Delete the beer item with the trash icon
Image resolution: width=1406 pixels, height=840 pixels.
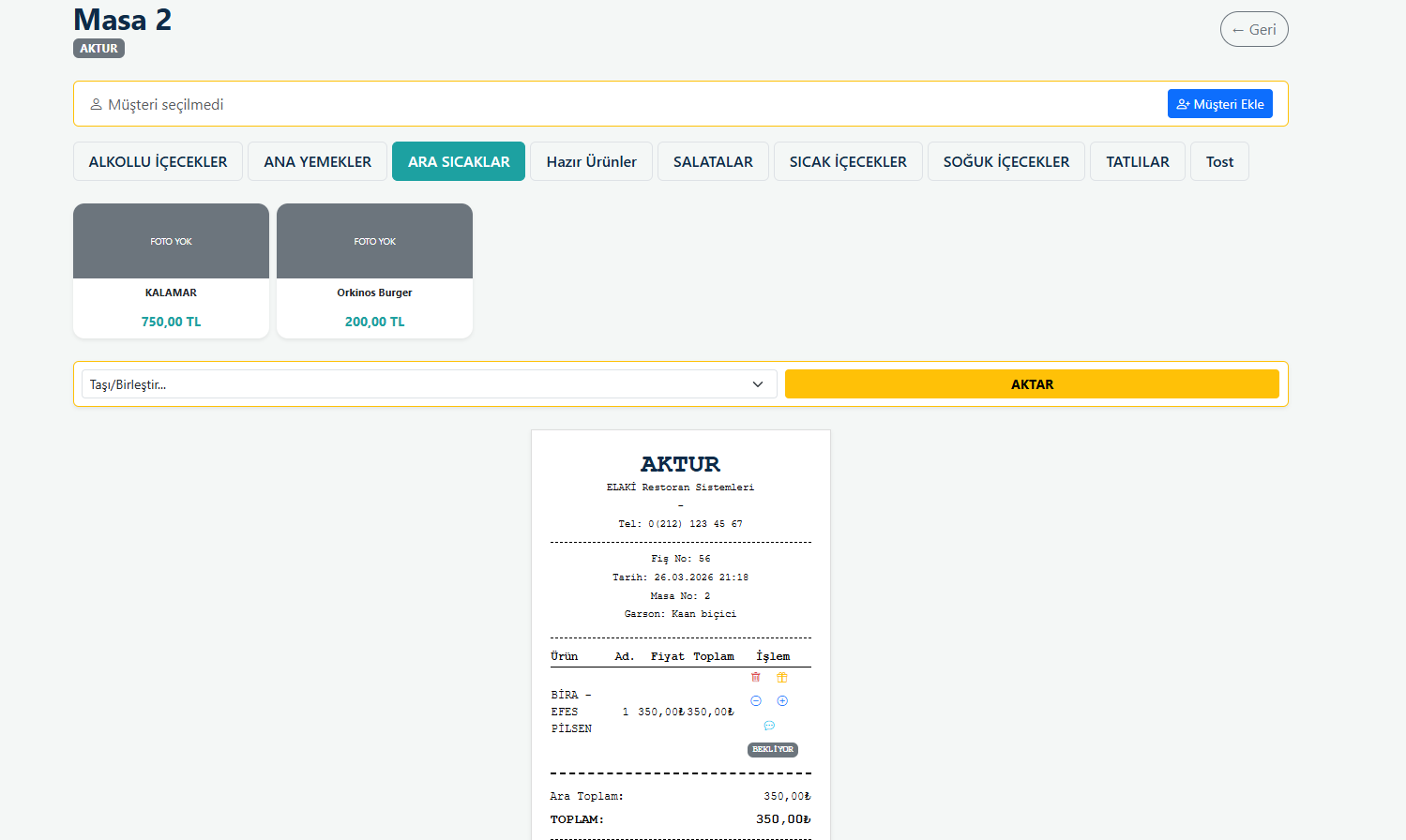[756, 677]
